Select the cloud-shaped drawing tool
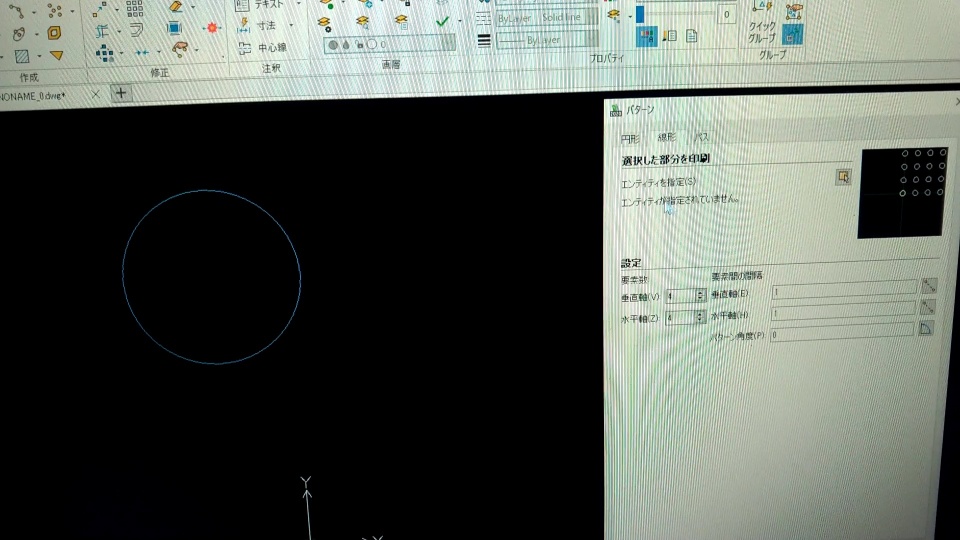Image resolution: width=960 pixels, height=540 pixels. click(20, 34)
